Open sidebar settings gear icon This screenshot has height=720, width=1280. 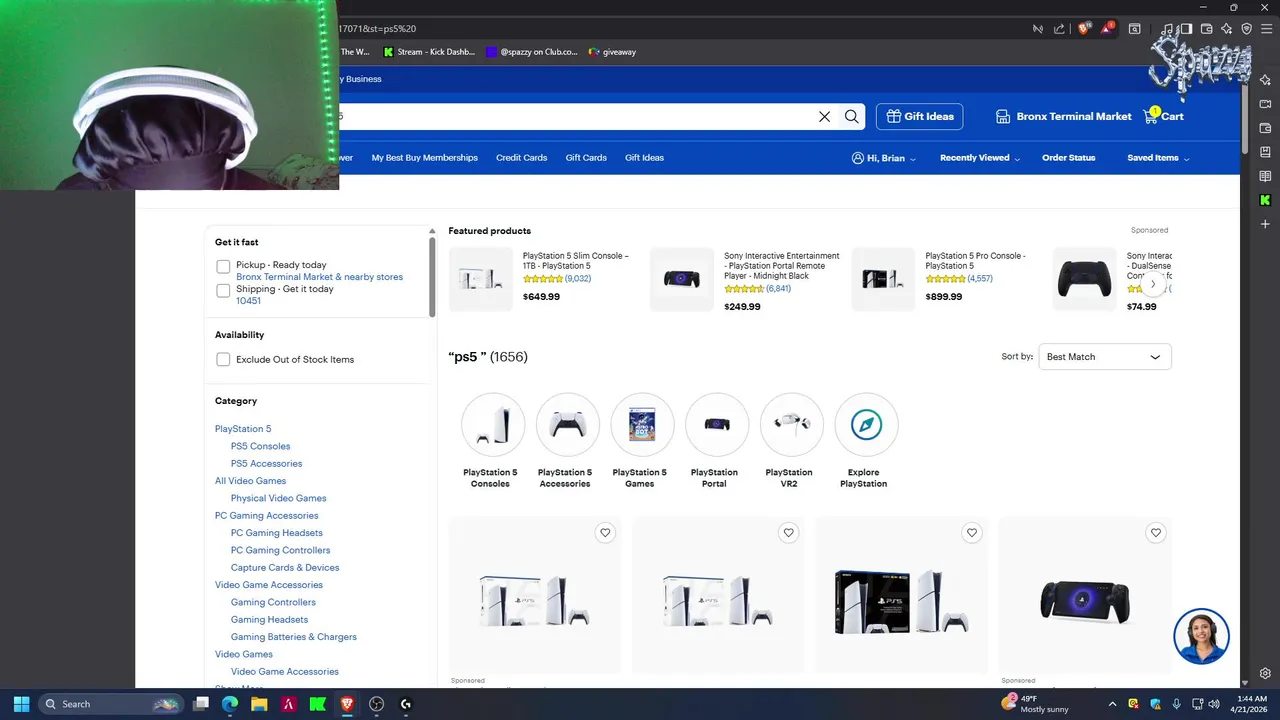(1265, 673)
